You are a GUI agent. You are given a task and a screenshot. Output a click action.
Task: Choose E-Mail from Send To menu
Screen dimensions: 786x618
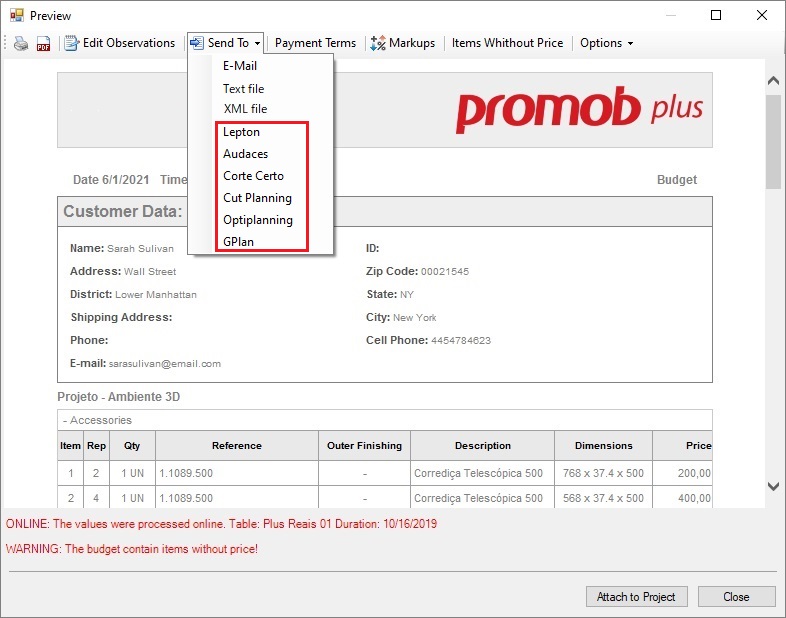tap(240, 66)
